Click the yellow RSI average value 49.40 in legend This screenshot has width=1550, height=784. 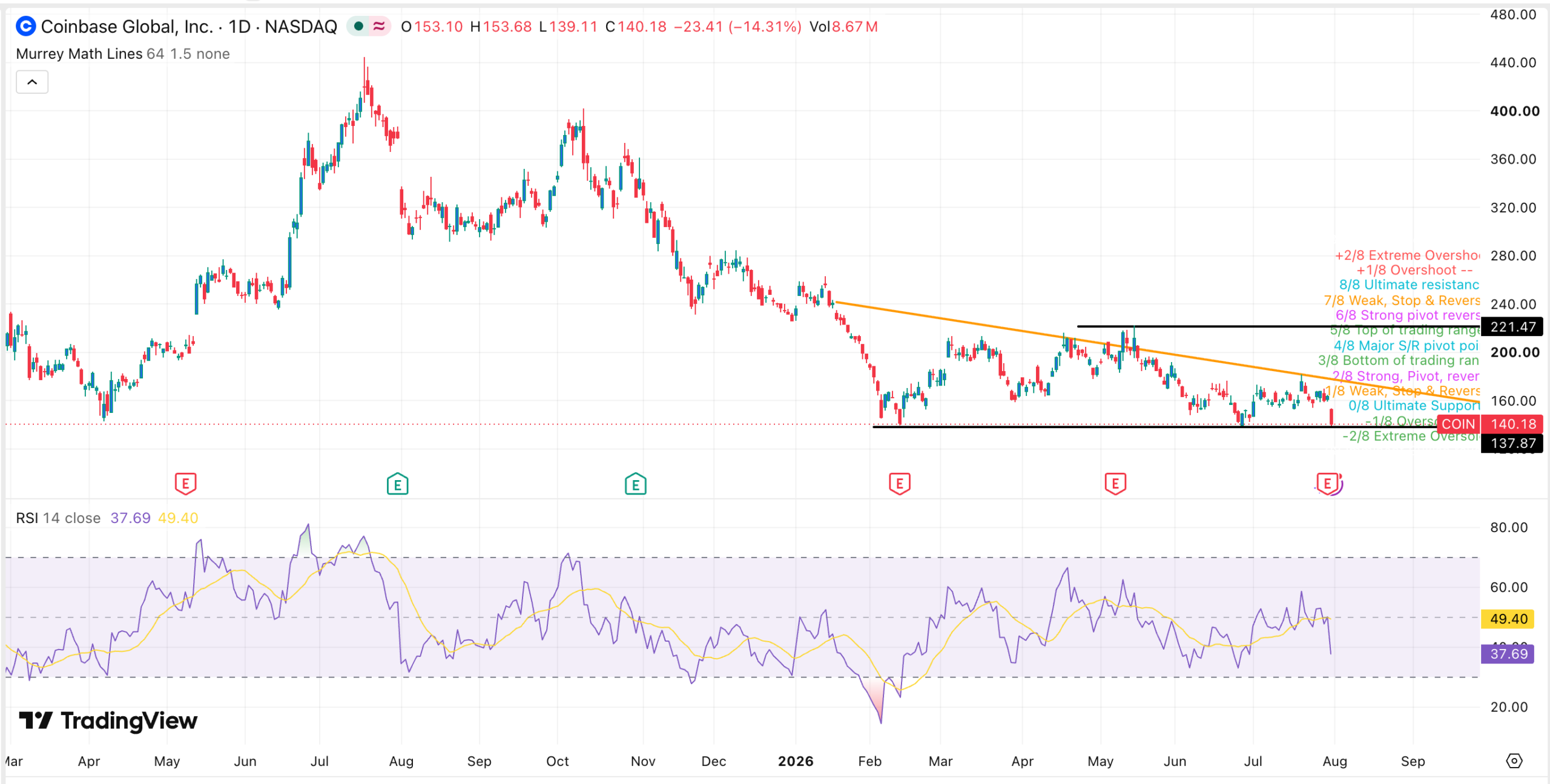tap(178, 518)
